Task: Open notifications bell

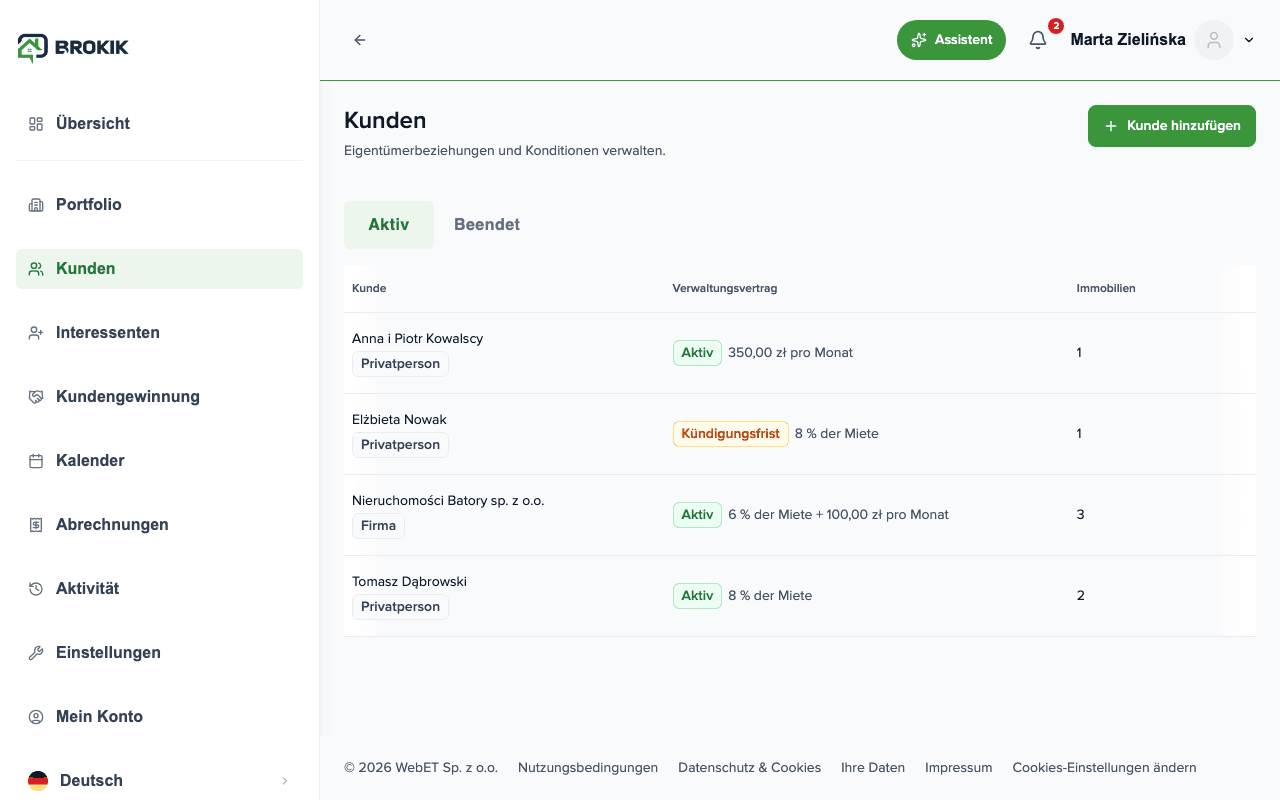Action: [1038, 40]
